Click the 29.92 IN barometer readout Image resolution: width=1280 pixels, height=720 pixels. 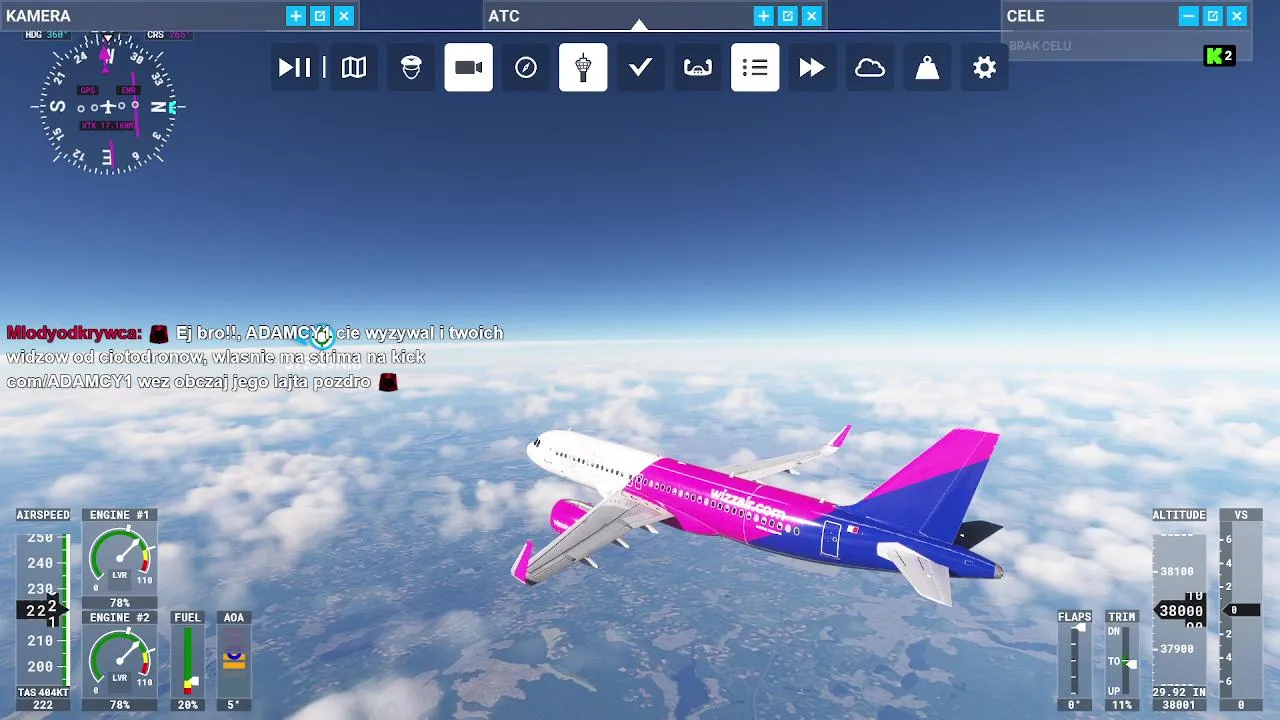click(x=1179, y=692)
